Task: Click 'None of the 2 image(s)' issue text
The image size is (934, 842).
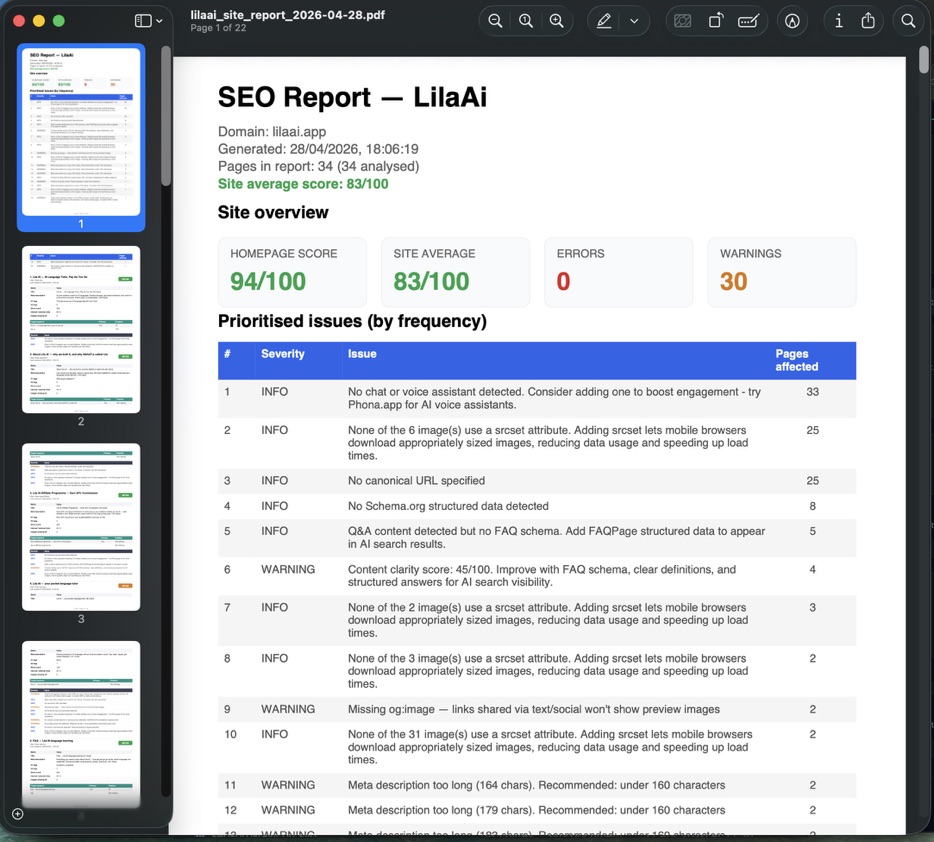Action: tap(548, 620)
